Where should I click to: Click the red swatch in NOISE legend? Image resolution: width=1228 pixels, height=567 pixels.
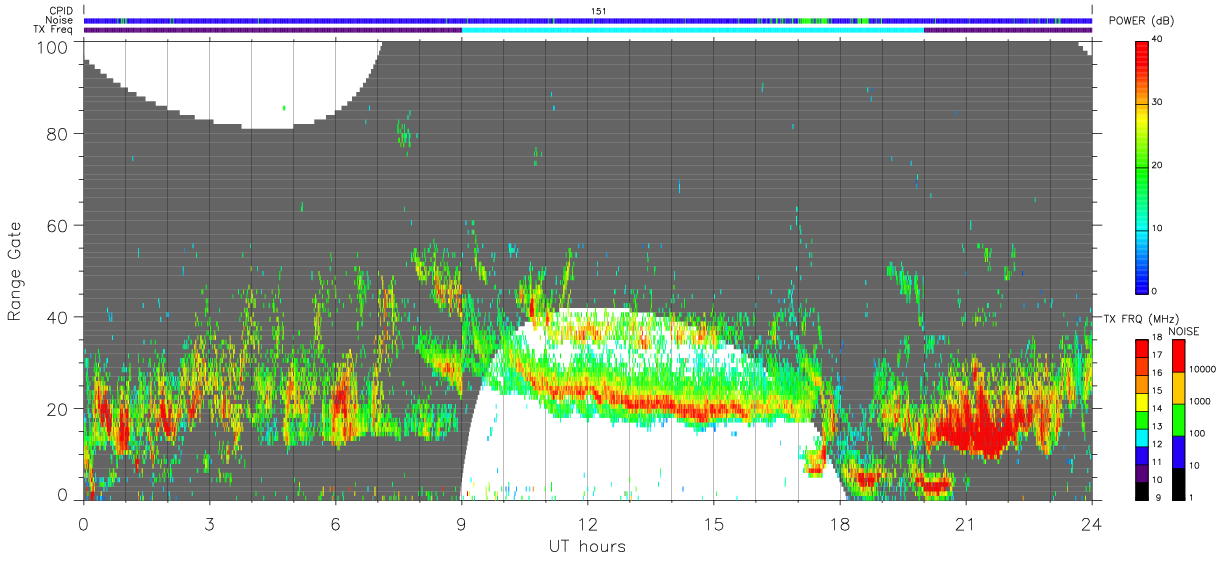(x=1178, y=356)
